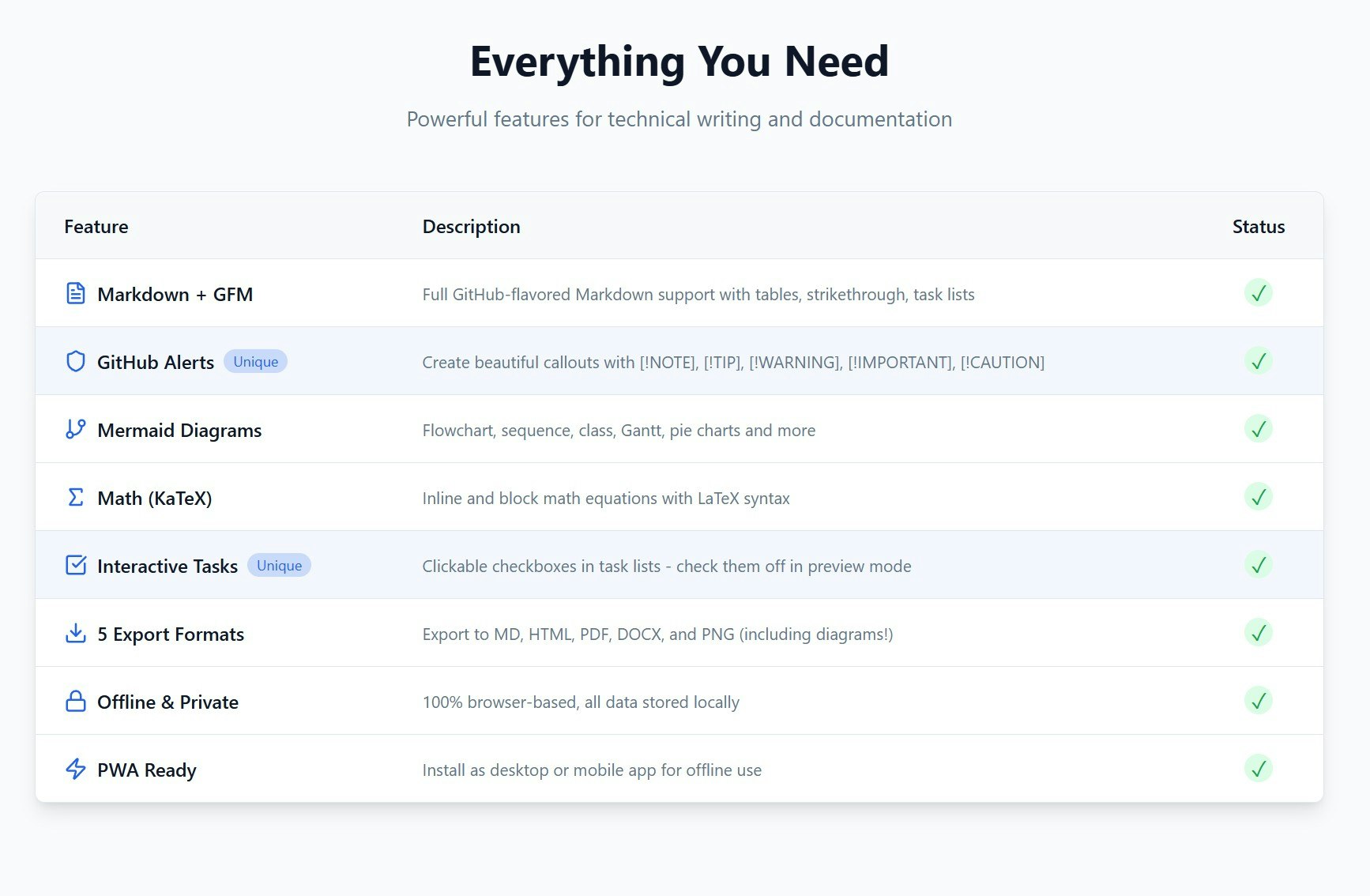Select the Math (KaTeX) feature name
1370x896 pixels.
(x=155, y=499)
